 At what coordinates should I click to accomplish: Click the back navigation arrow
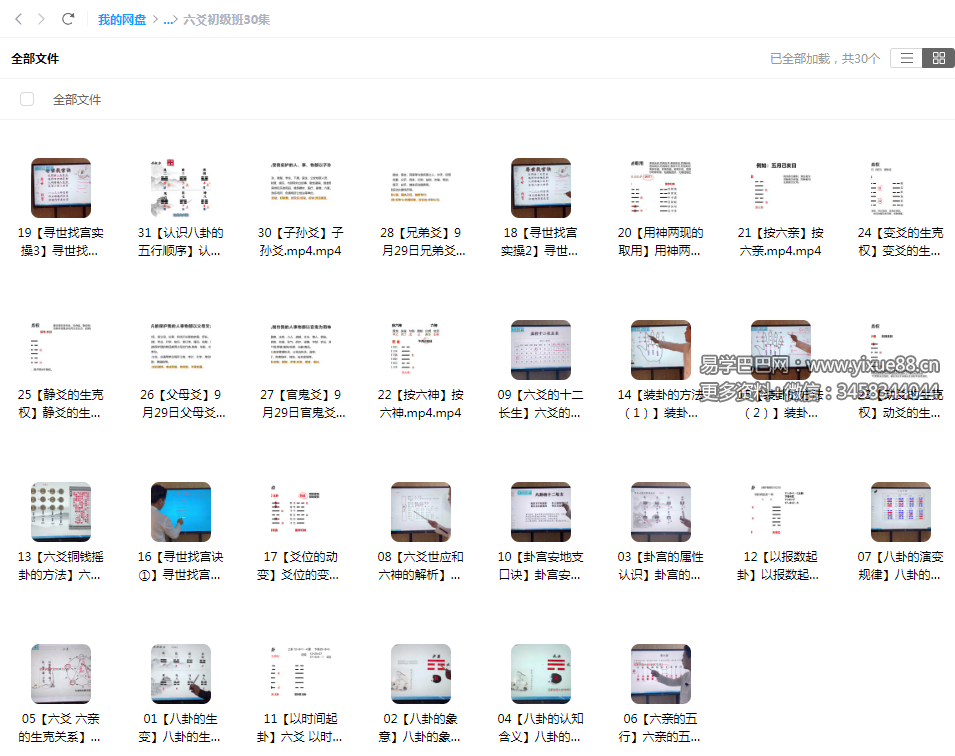(x=16, y=17)
